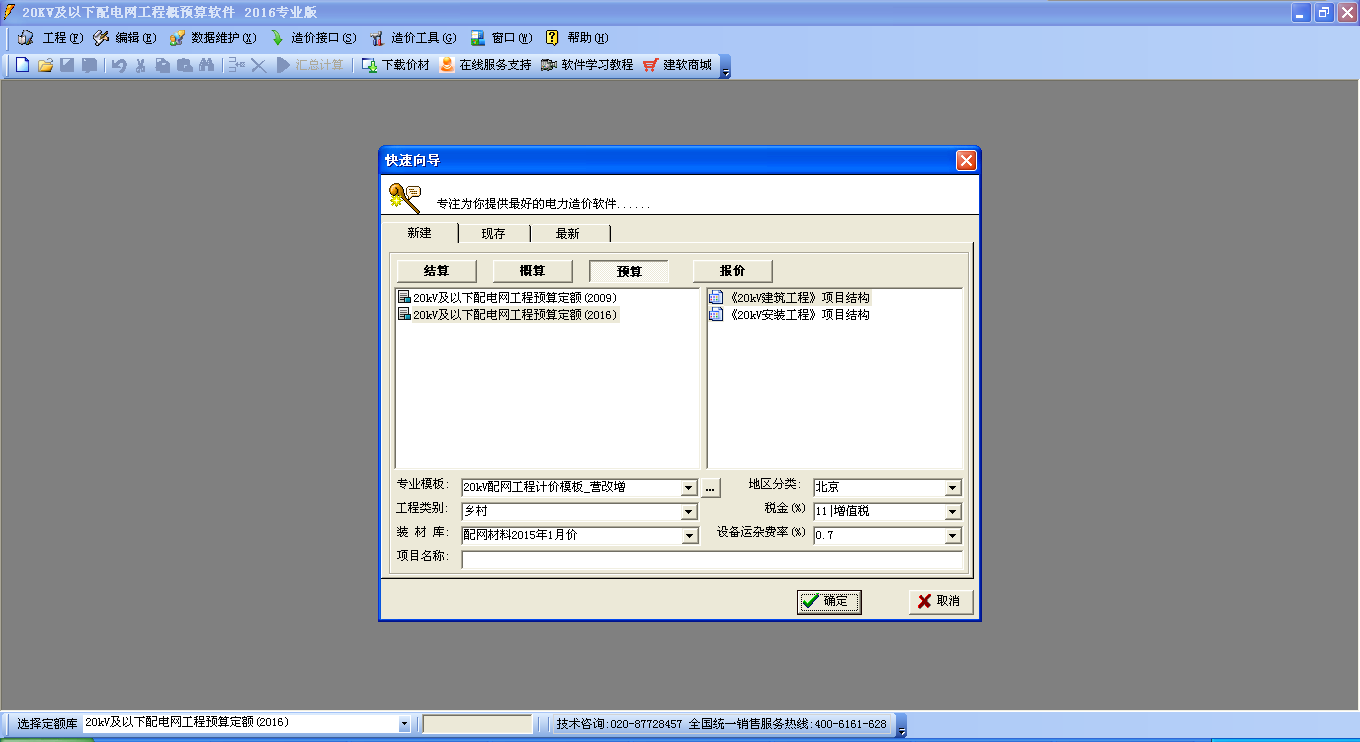Switch to the 现存 tab
The image size is (1360, 742).
pyautogui.click(x=493, y=234)
